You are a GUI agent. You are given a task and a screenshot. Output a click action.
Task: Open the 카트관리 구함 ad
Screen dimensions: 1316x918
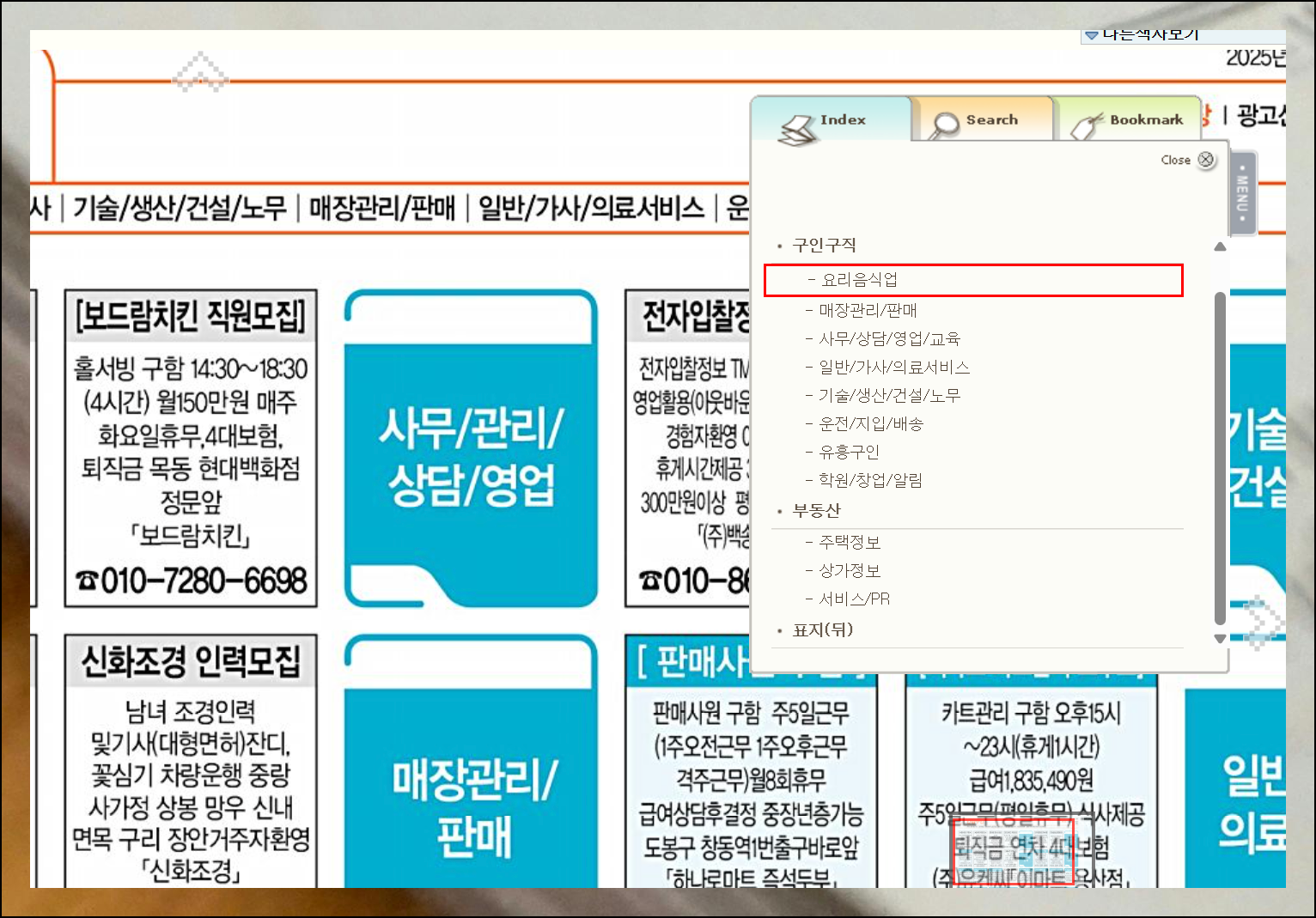point(1031,781)
